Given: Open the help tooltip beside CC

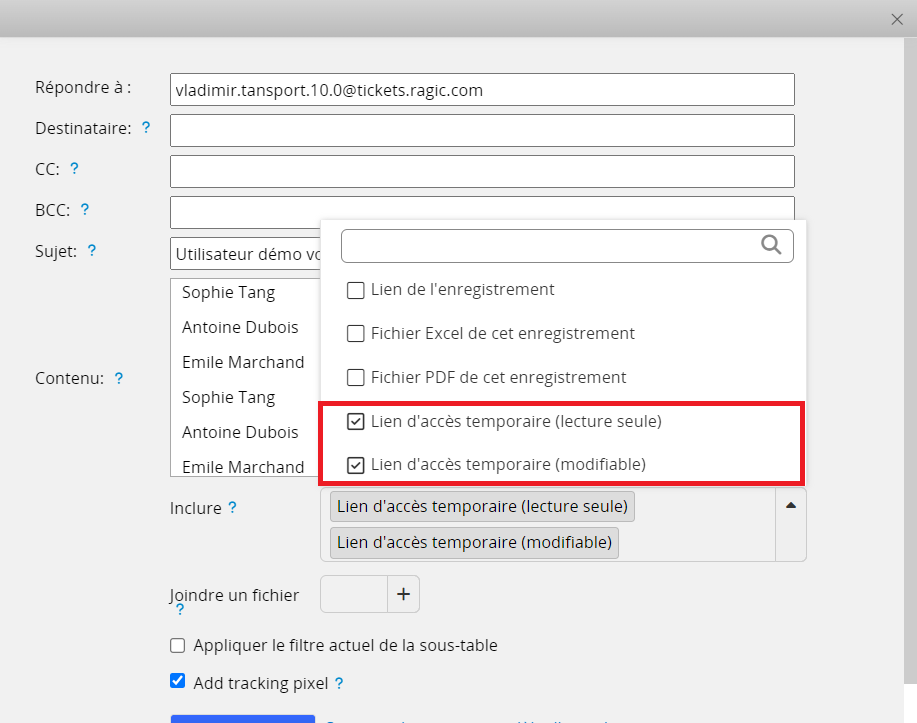Looking at the screenshot, I should pos(74,169).
